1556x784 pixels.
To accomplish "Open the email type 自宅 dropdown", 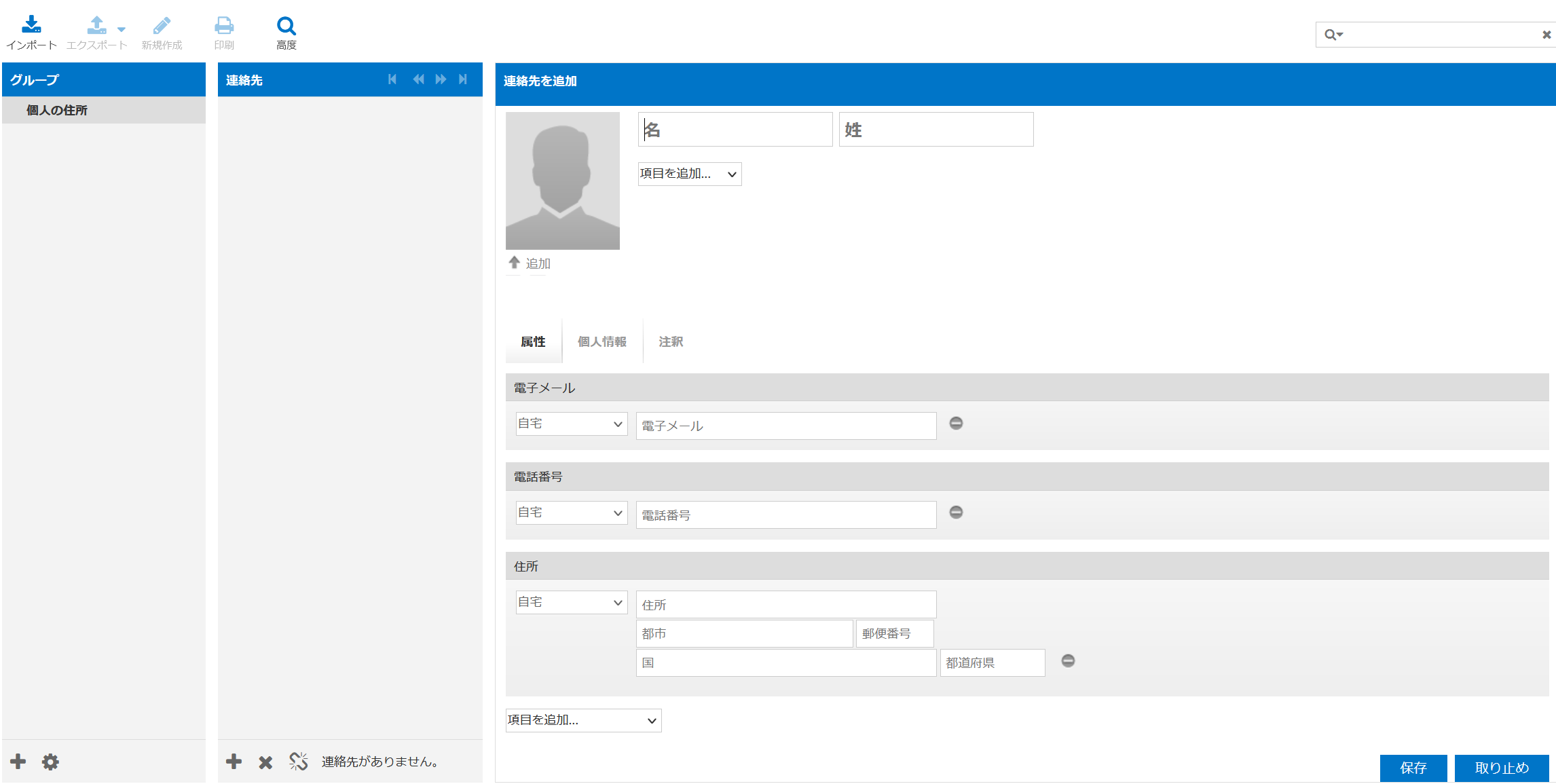I will [x=572, y=424].
